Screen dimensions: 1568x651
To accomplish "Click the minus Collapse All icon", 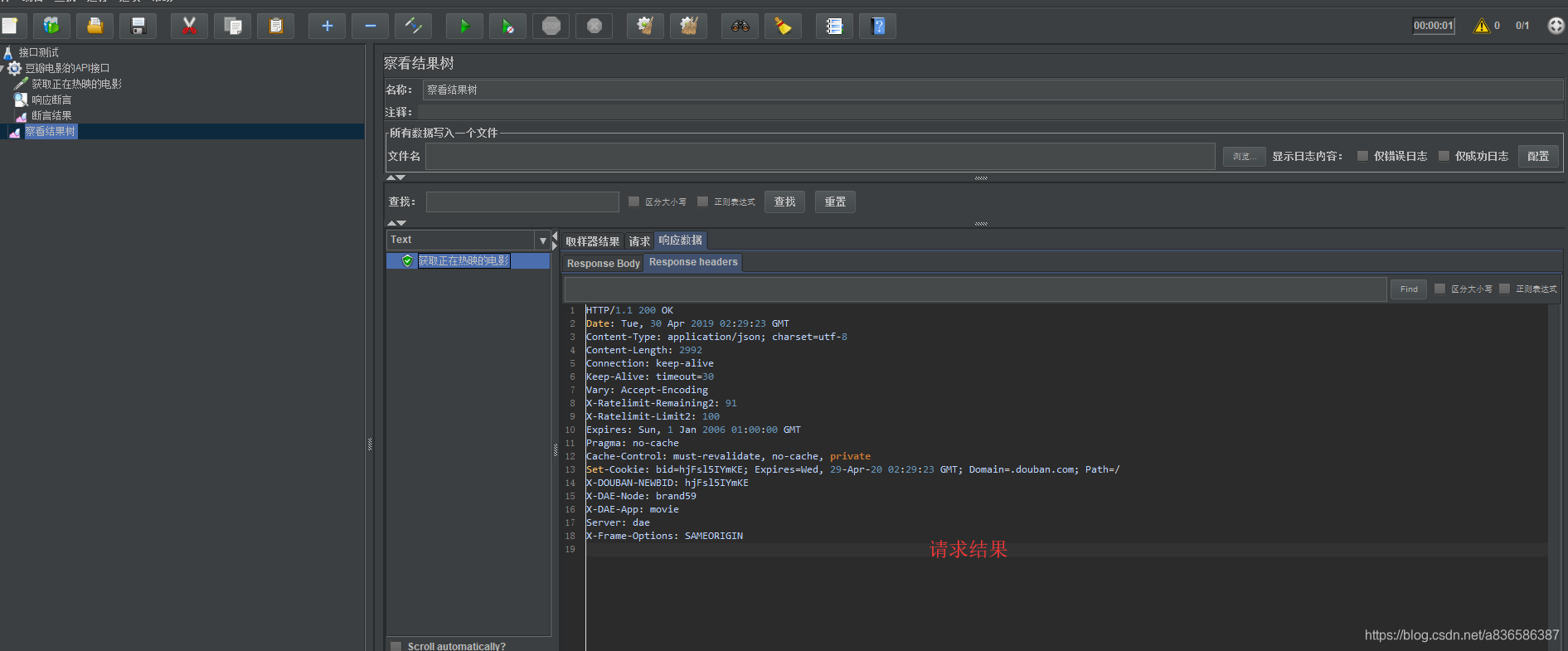I will coord(371,26).
